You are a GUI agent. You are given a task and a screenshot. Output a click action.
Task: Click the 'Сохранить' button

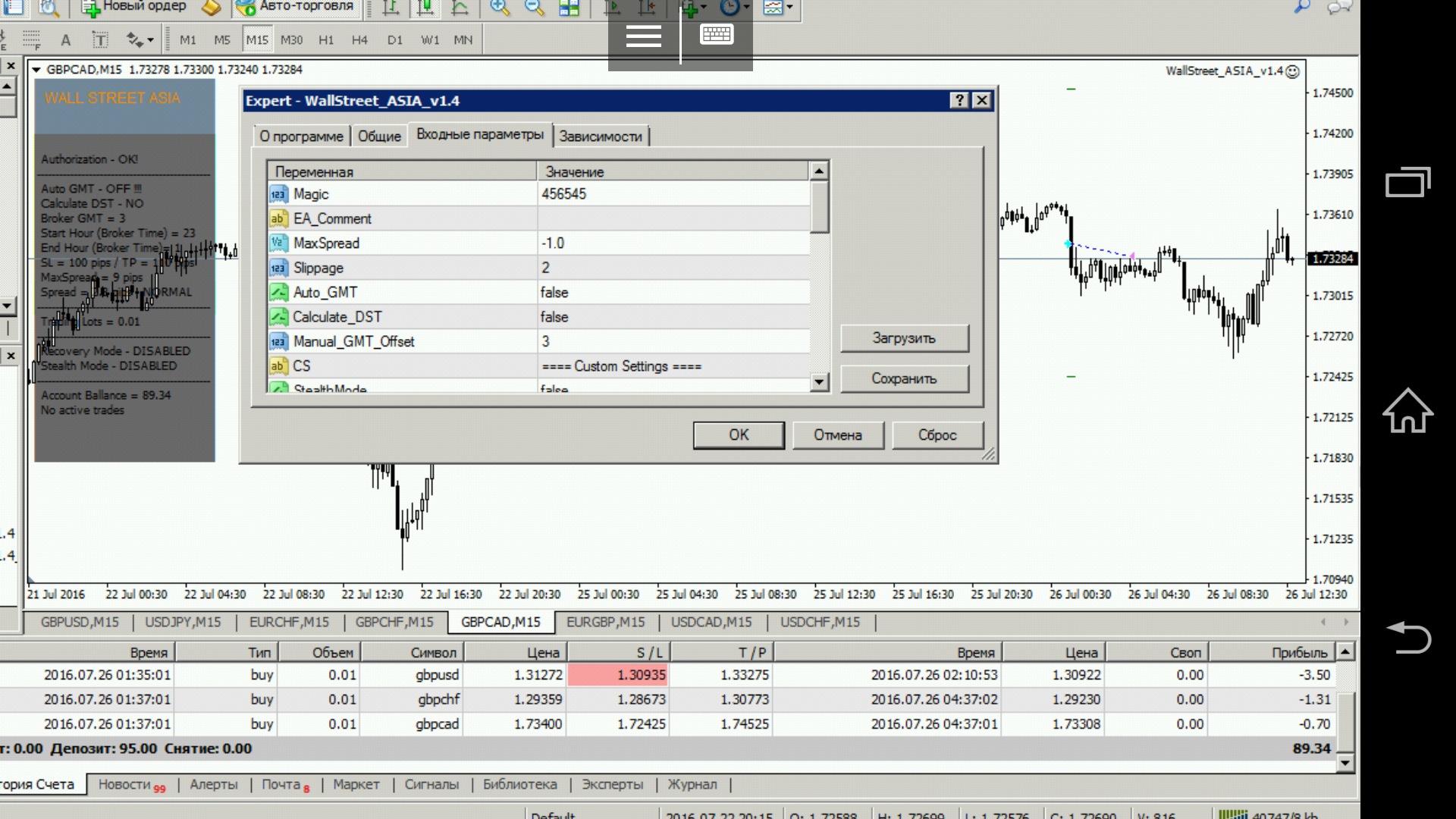coord(904,378)
